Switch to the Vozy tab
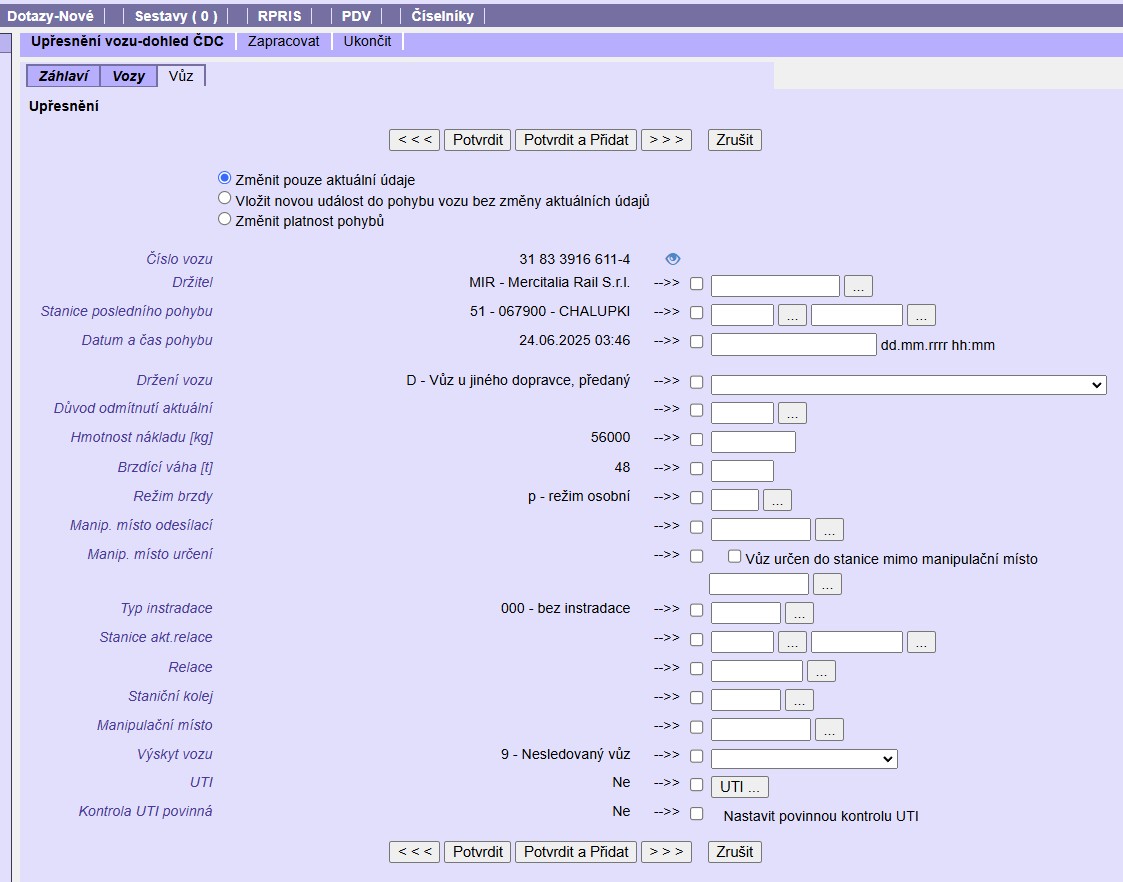Screen dimensions: 1123x882 tap(128, 76)
